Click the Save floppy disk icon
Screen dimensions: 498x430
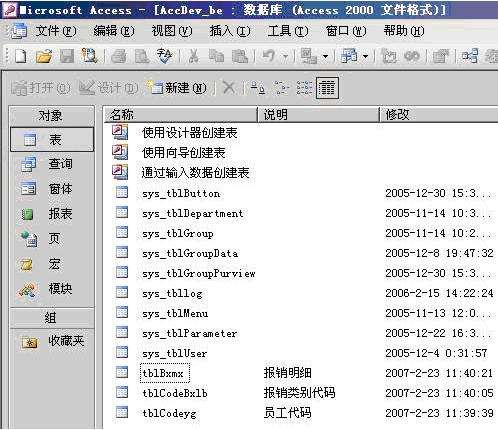(x=67, y=56)
